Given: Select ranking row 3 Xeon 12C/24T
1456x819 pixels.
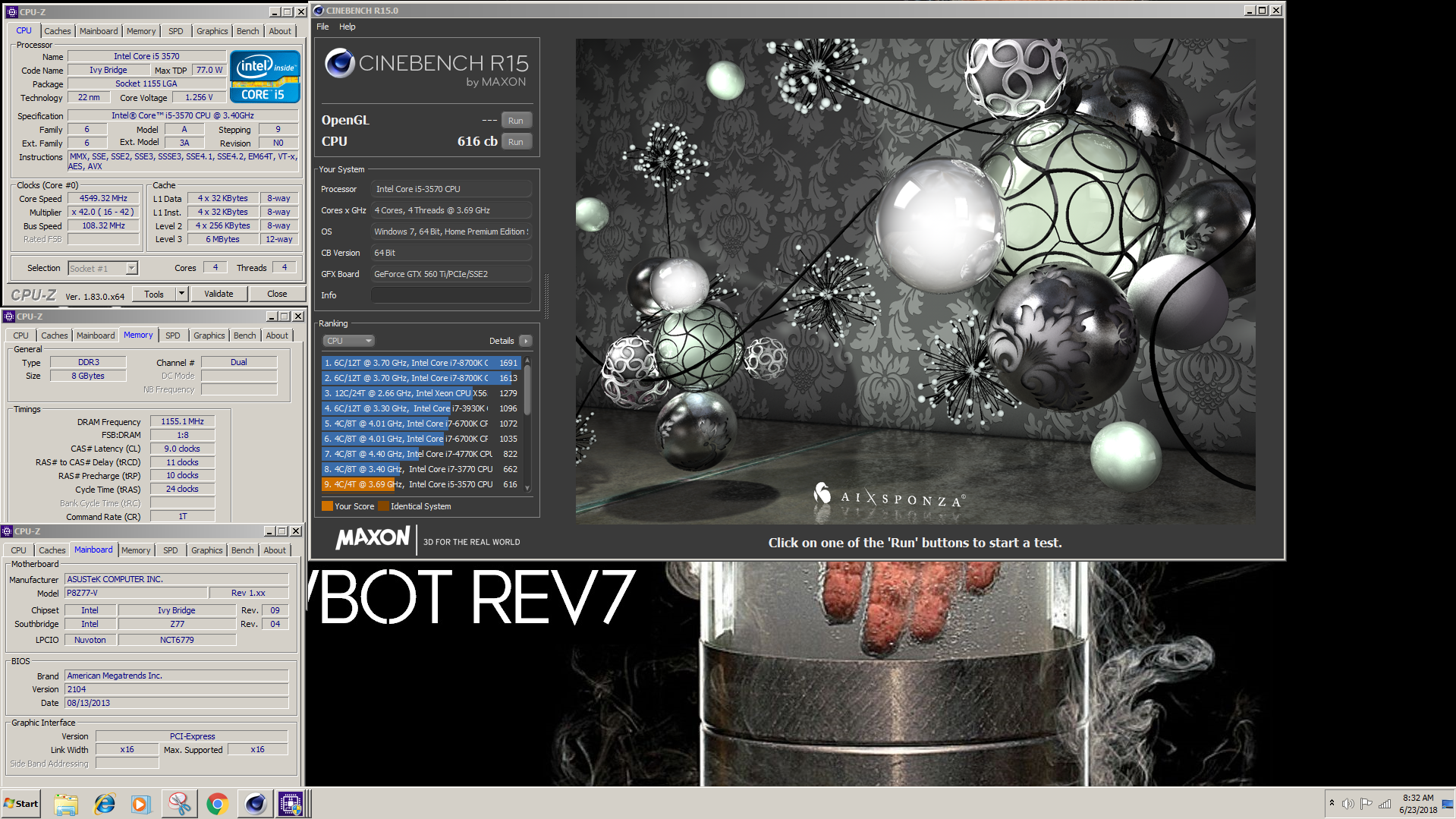Looking at the screenshot, I should (421, 393).
